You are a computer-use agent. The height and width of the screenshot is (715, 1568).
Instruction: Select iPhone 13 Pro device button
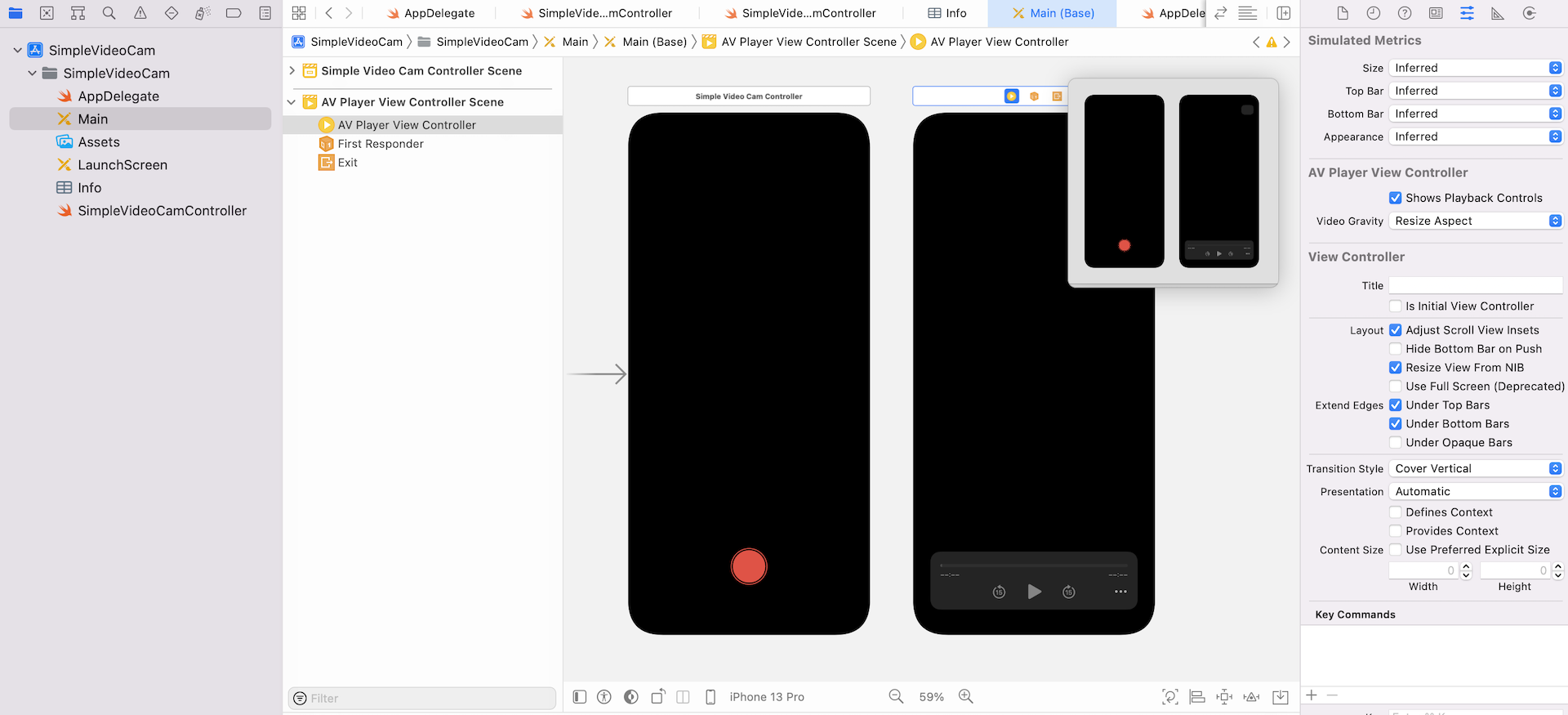(x=756, y=697)
